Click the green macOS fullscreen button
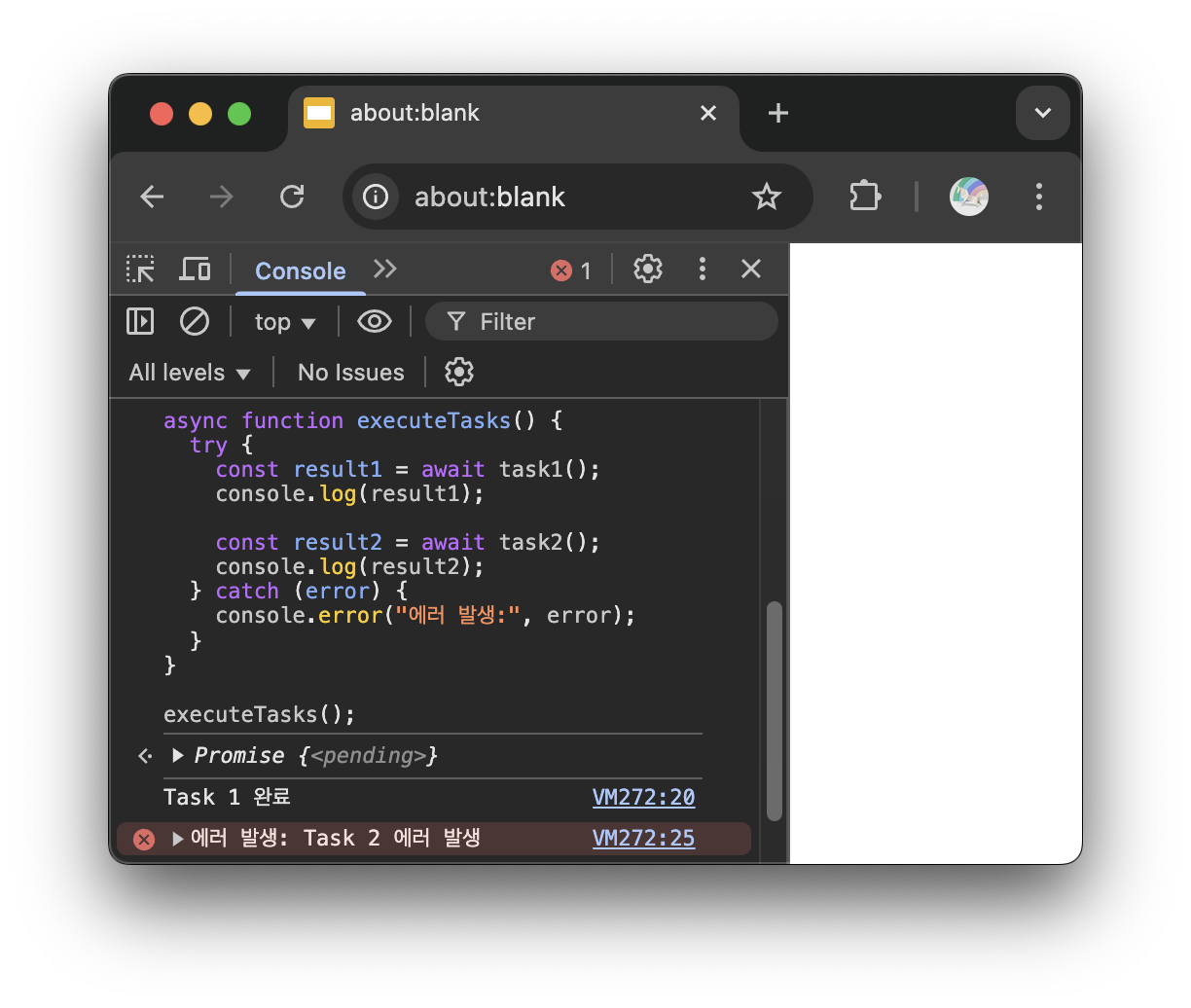Viewport: 1191px width, 1008px height. coord(239,114)
